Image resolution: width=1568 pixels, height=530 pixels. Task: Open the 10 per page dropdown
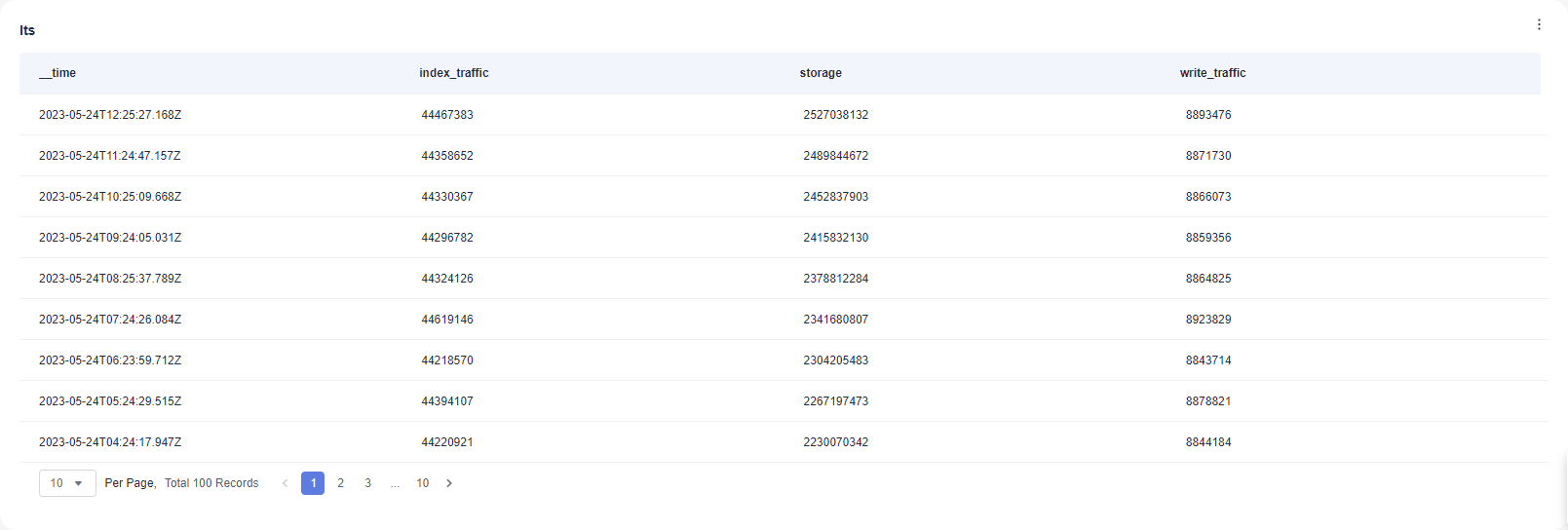click(67, 483)
